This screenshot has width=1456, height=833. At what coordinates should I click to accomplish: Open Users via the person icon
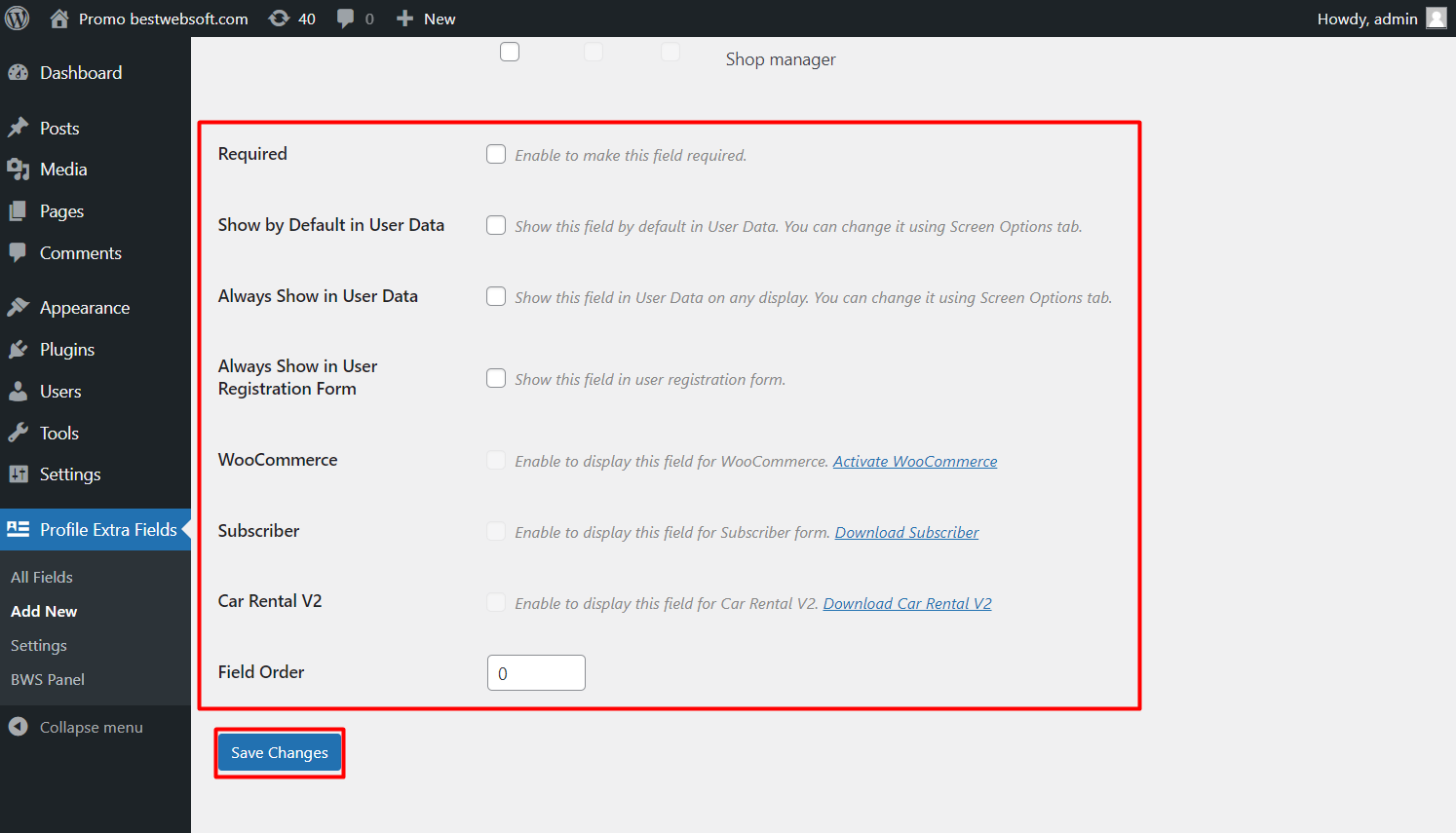pos(19,391)
